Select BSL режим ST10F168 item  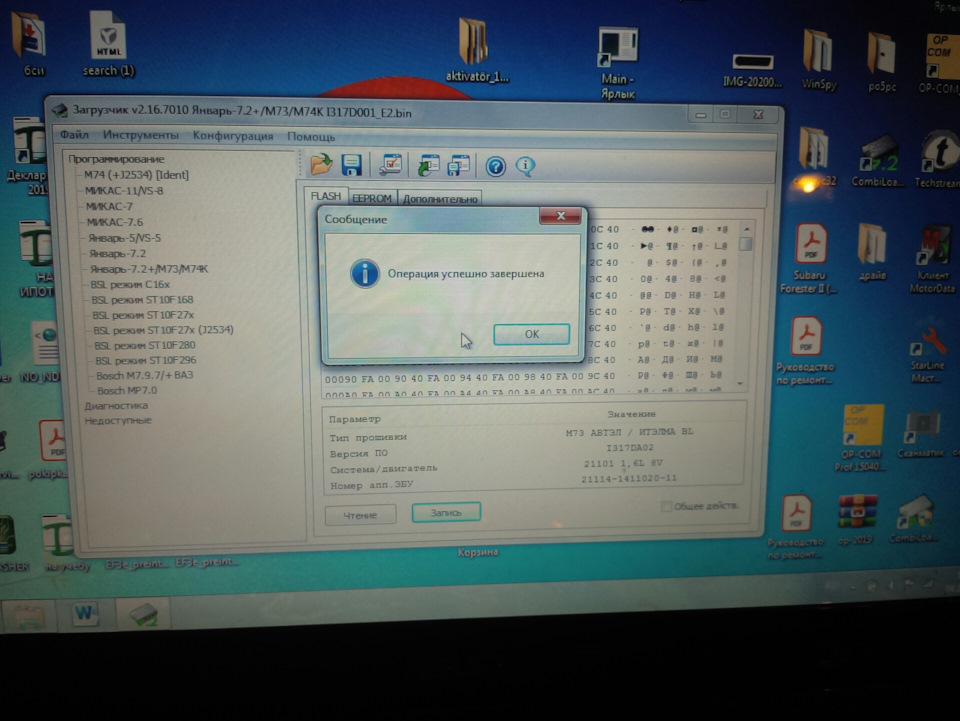[142, 299]
